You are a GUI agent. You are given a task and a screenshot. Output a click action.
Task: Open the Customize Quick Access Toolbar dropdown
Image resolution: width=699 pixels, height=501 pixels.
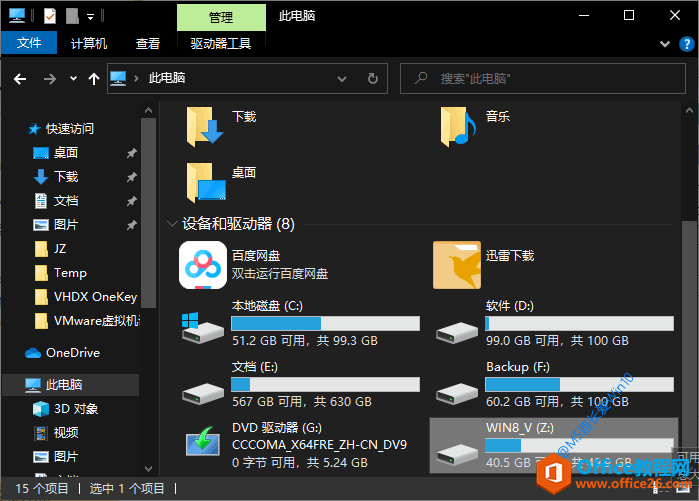click(90, 17)
